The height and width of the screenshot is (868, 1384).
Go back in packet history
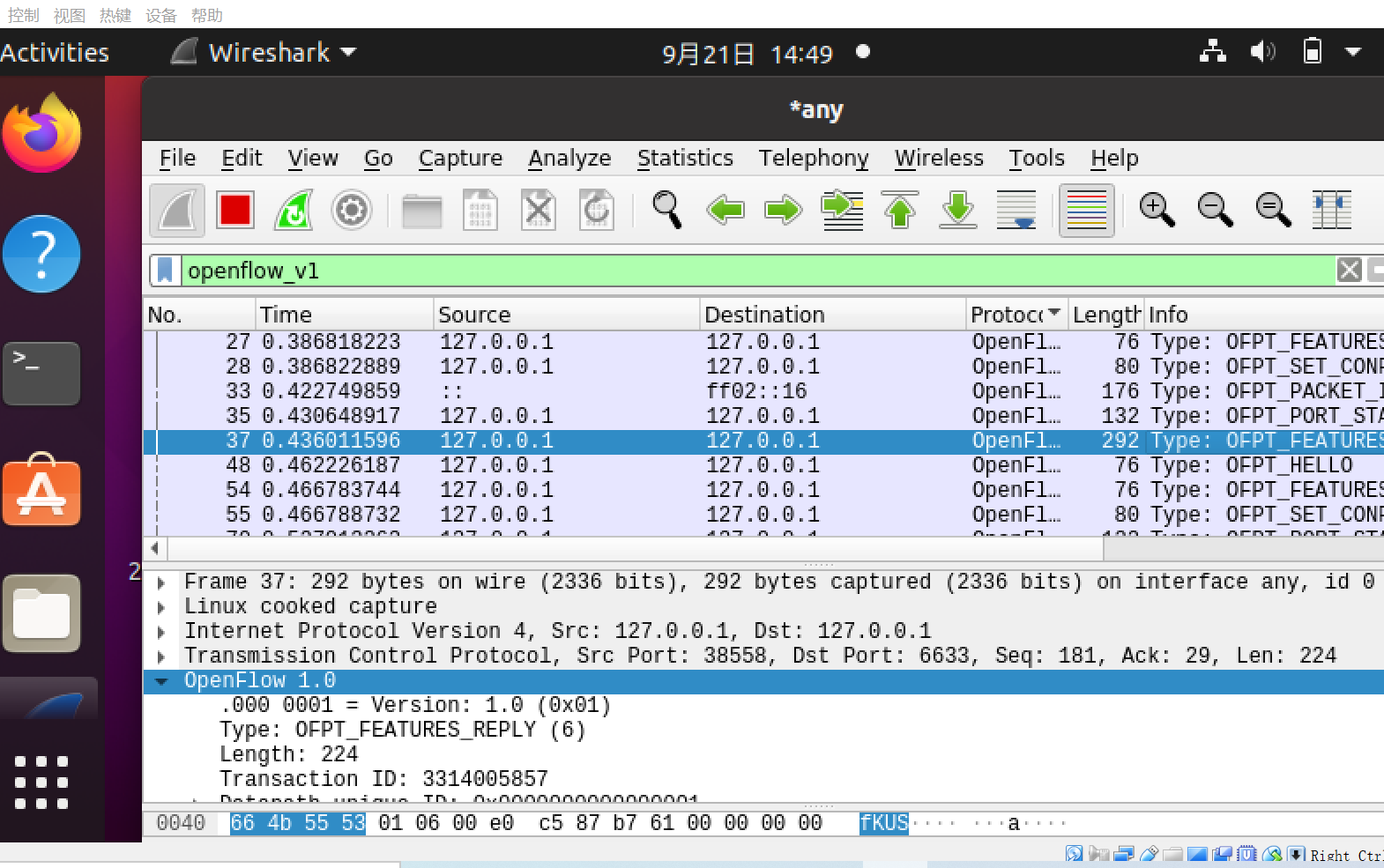[x=725, y=211]
